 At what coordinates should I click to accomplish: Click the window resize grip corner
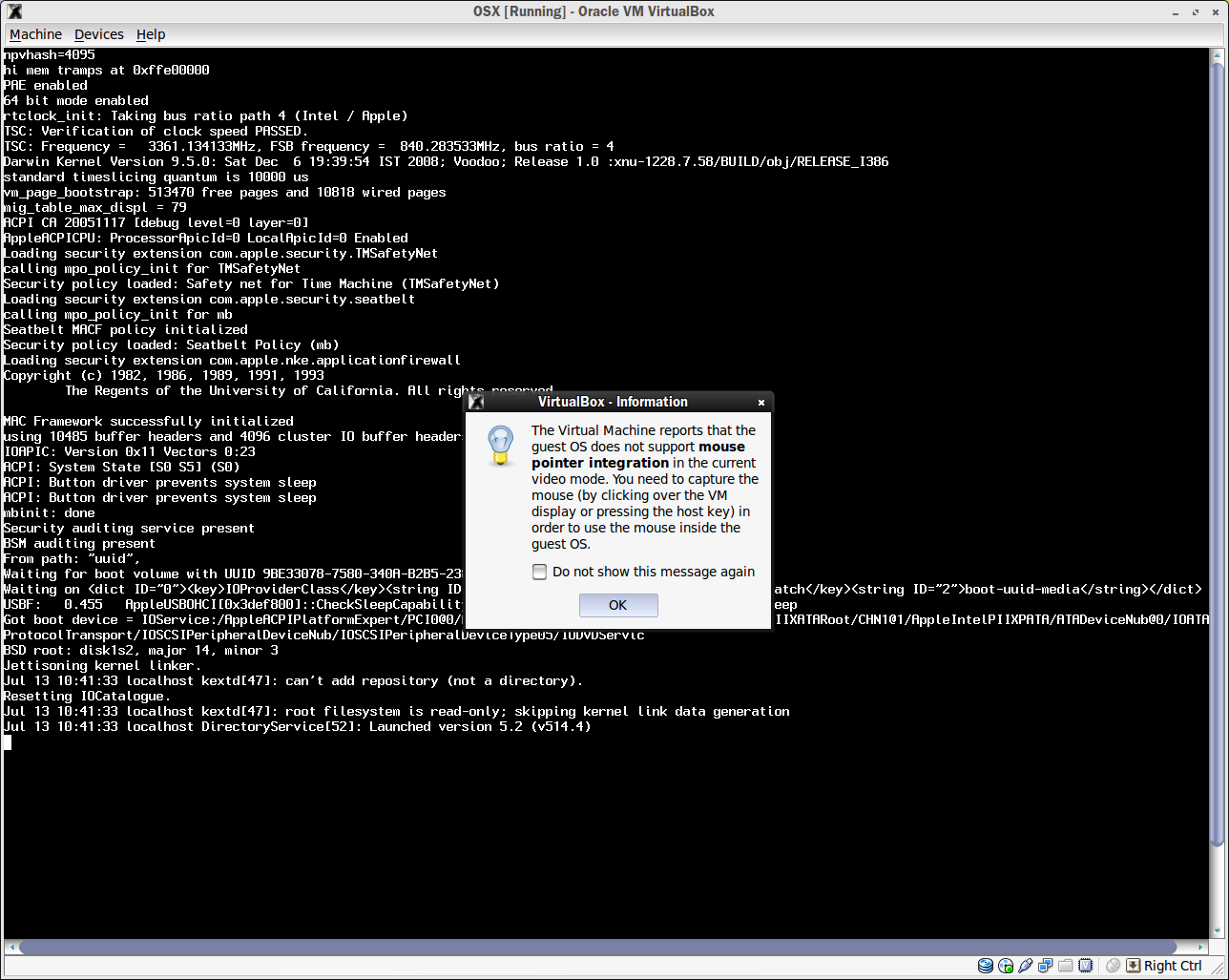click(1218, 969)
